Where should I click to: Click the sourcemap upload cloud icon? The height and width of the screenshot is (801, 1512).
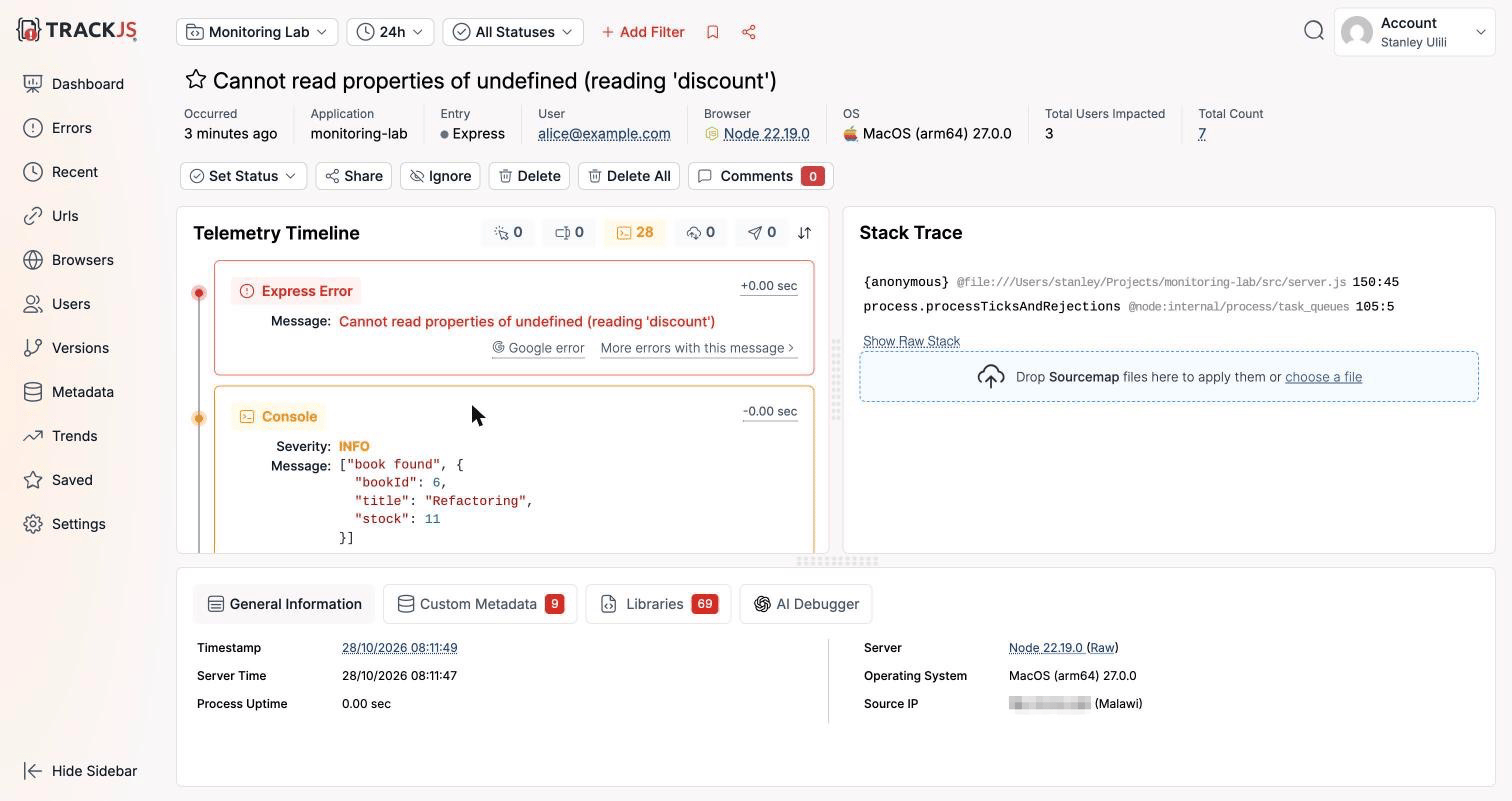pos(991,377)
